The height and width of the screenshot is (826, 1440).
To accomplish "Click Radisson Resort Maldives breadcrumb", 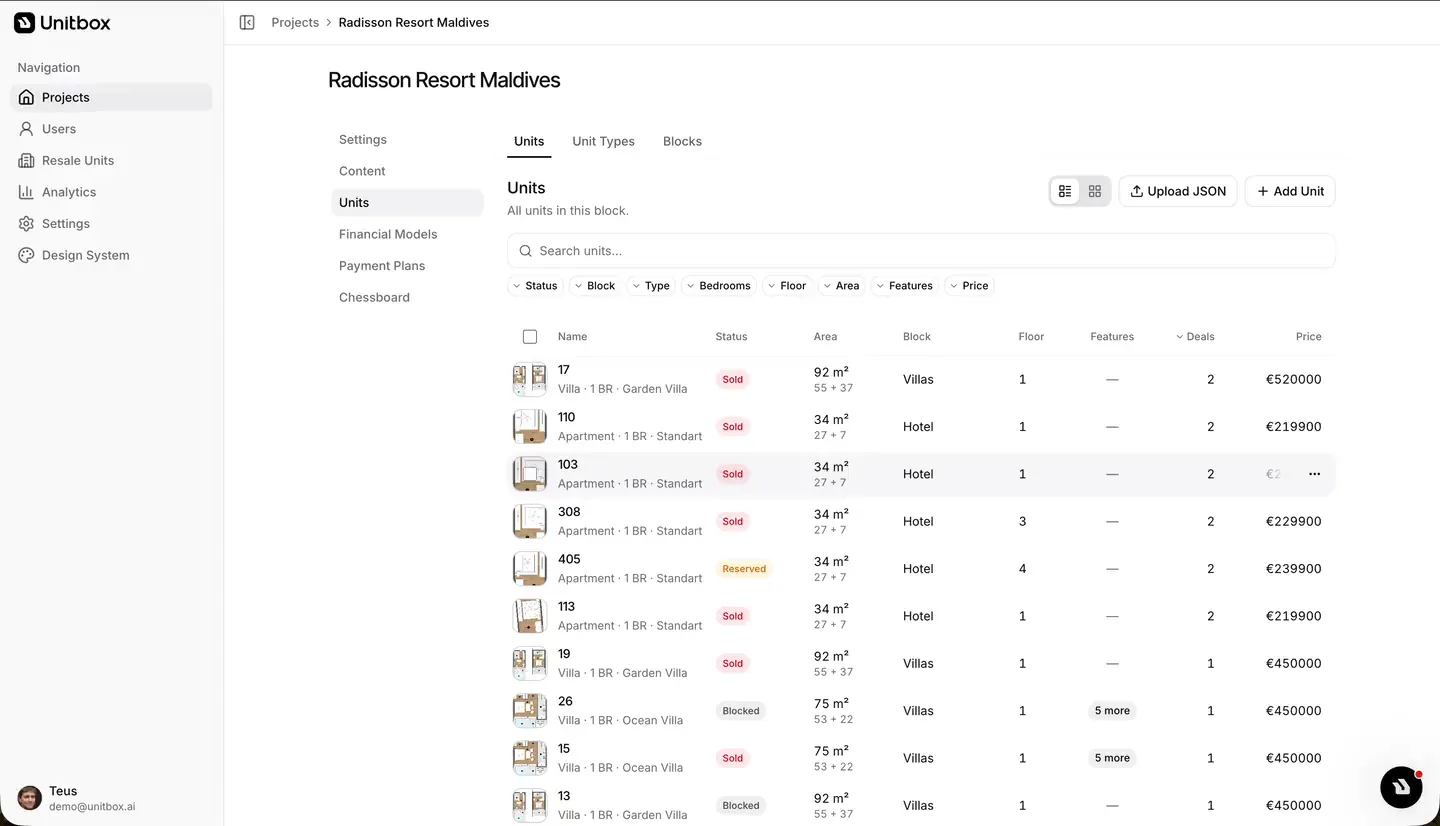I will click(414, 22).
